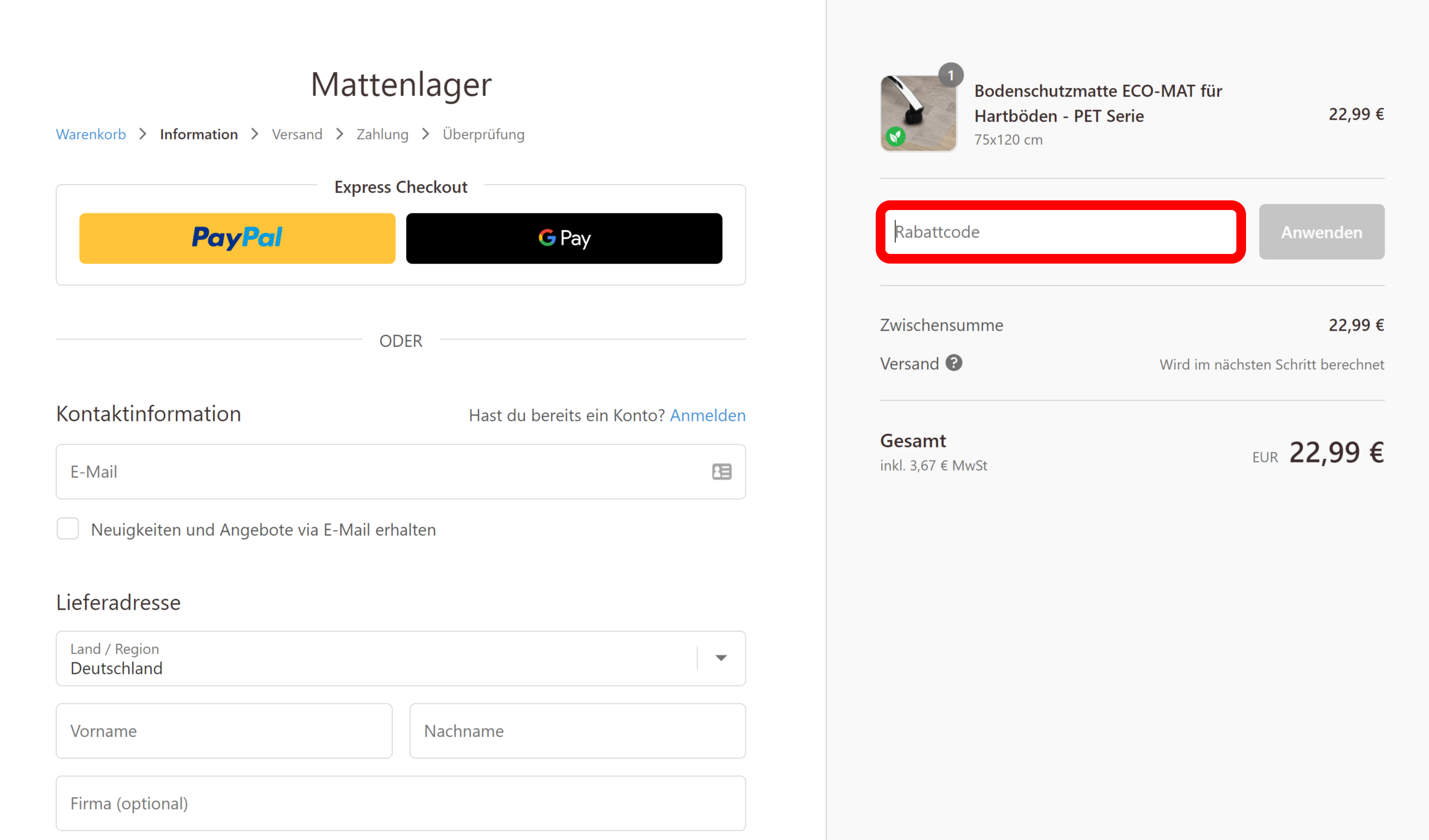Click the 'inkl. 3,67 € MwSt' text
This screenshot has height=840, width=1429.
pos(933,466)
